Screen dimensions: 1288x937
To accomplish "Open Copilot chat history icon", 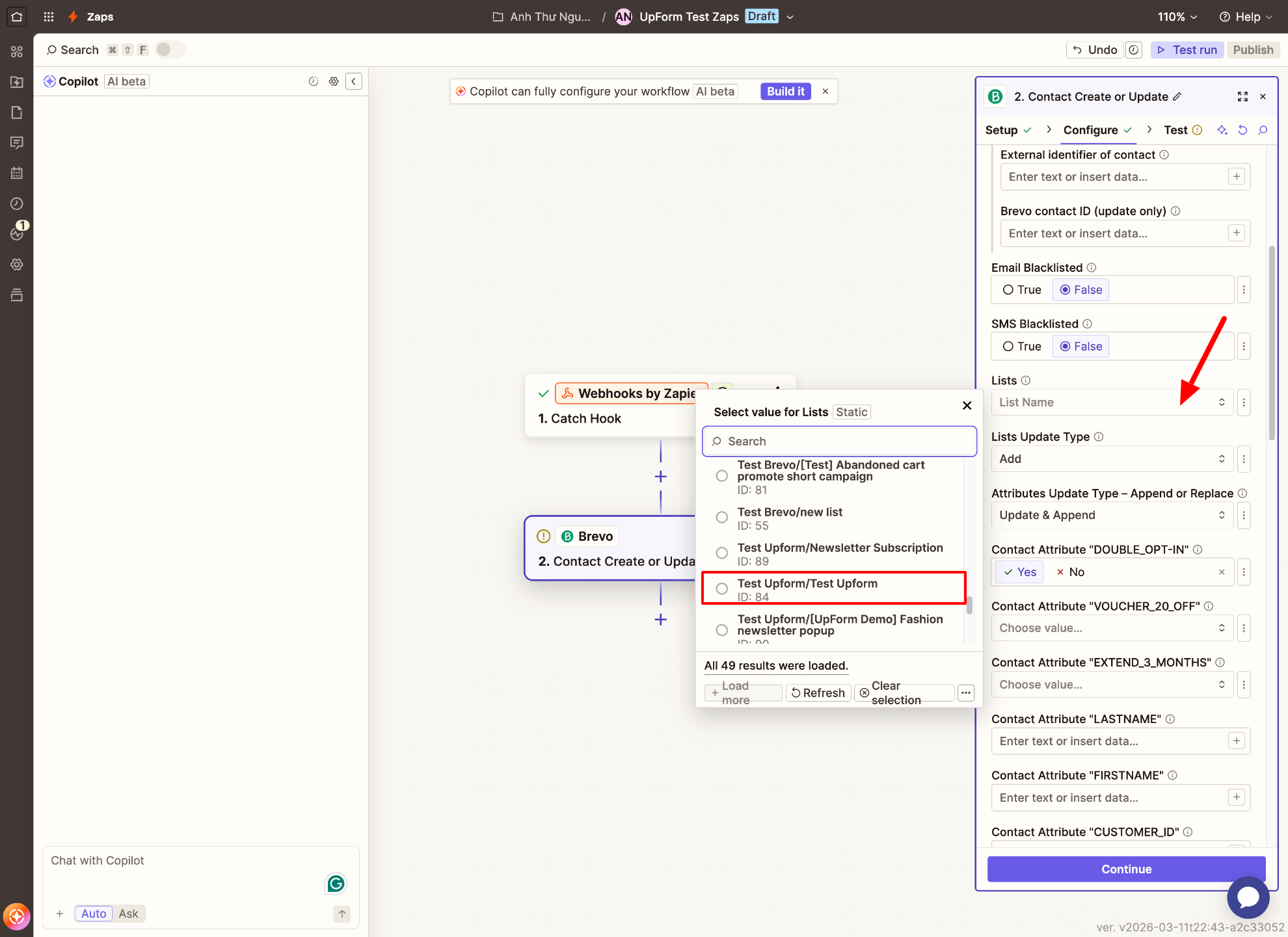I will click(314, 81).
